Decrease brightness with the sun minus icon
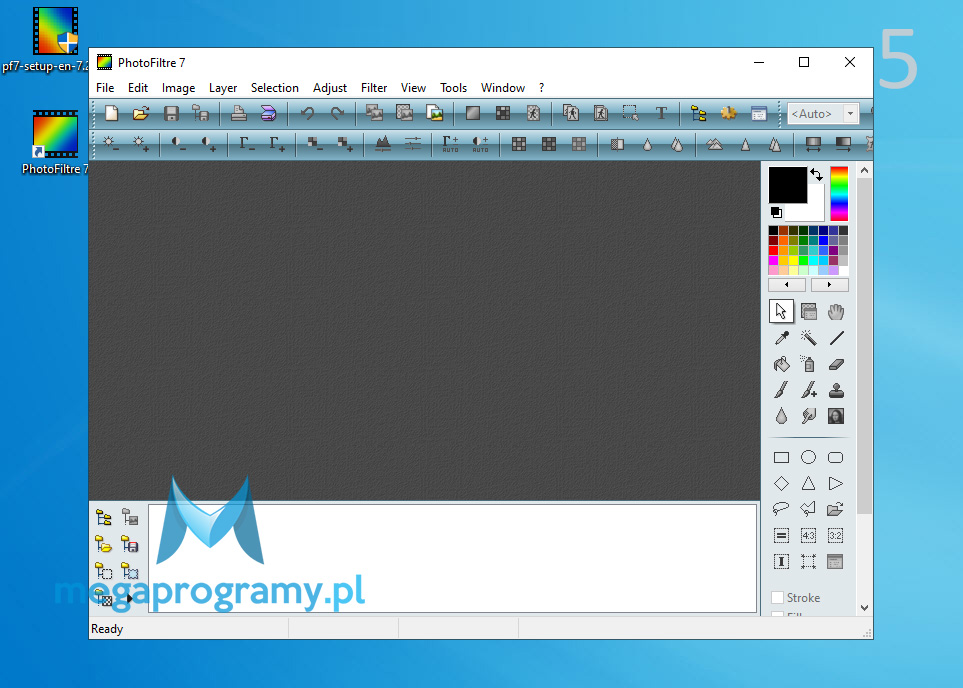The height and width of the screenshot is (688, 963). 111,144
